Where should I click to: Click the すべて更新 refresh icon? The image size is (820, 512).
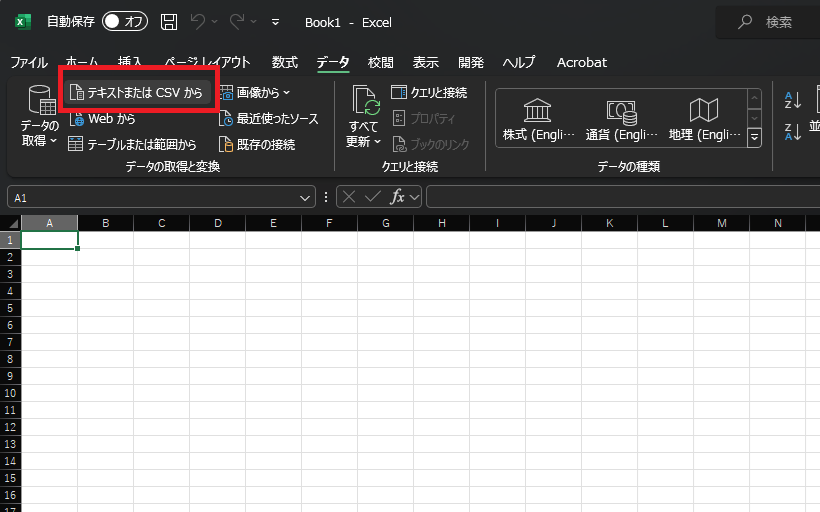(x=365, y=101)
